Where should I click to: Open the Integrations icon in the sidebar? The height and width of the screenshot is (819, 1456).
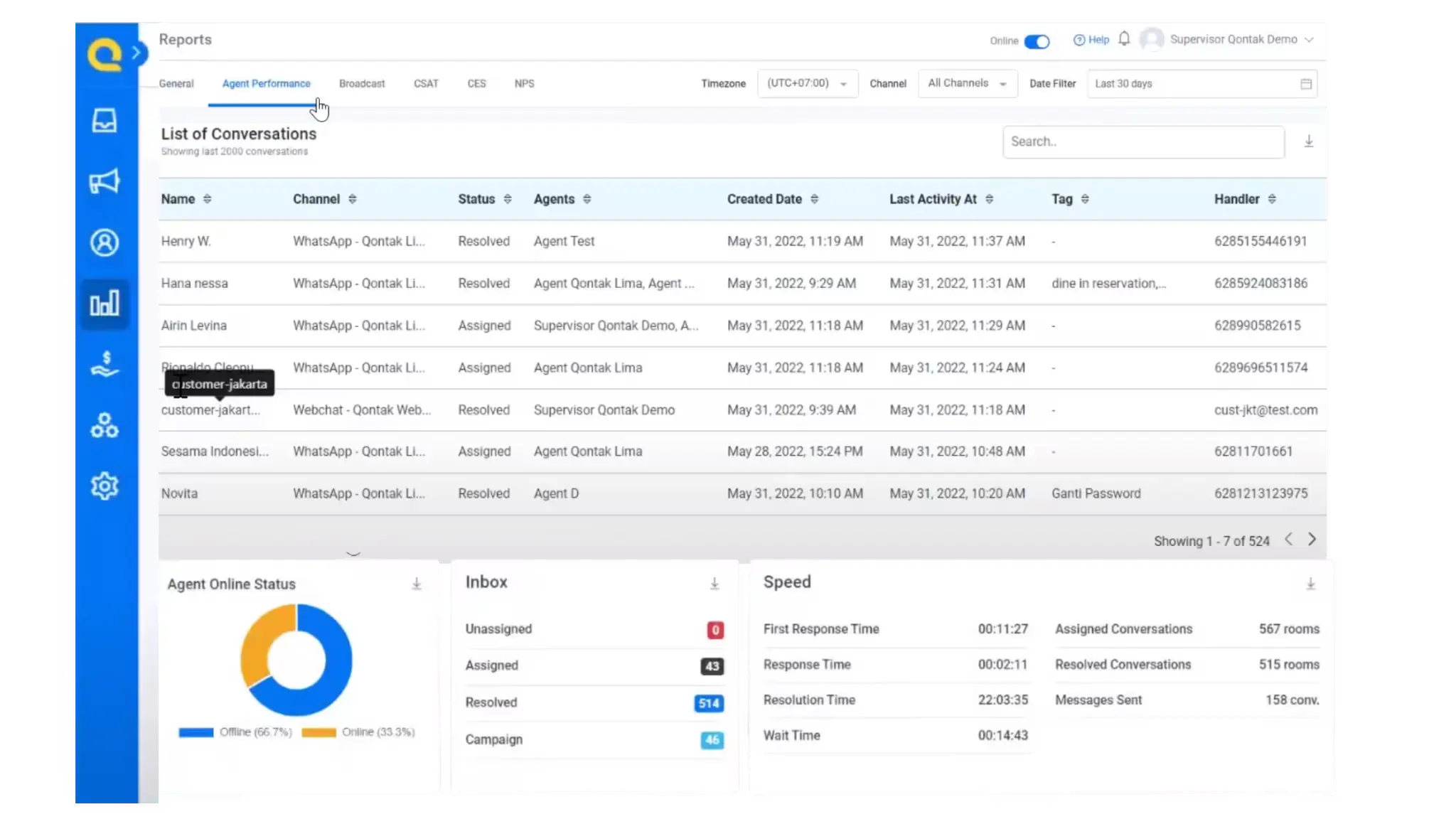pos(105,425)
